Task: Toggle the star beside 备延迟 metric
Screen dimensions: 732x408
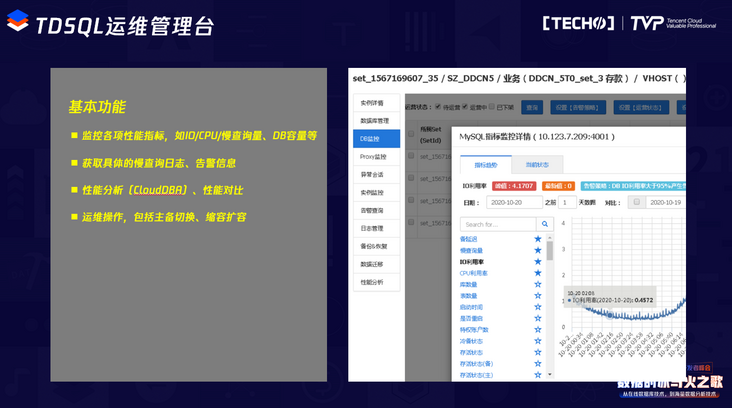Action: click(538, 239)
